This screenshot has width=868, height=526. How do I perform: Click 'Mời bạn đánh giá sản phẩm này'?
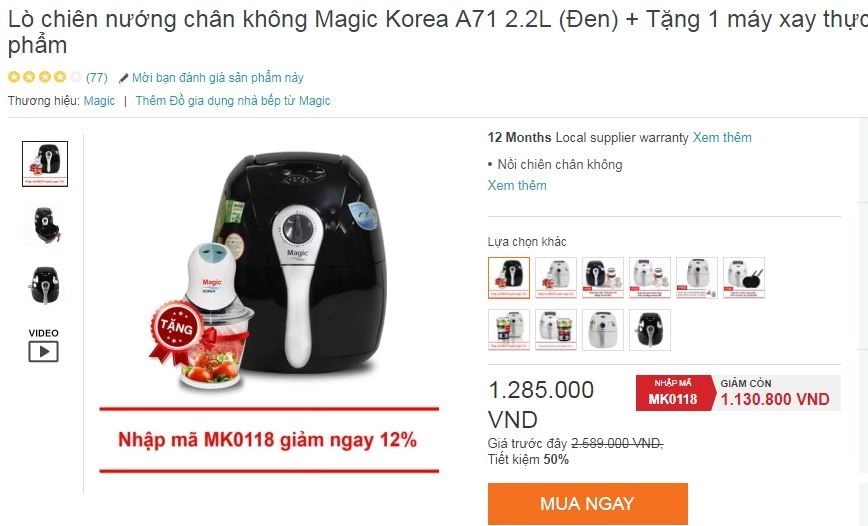coord(218,78)
